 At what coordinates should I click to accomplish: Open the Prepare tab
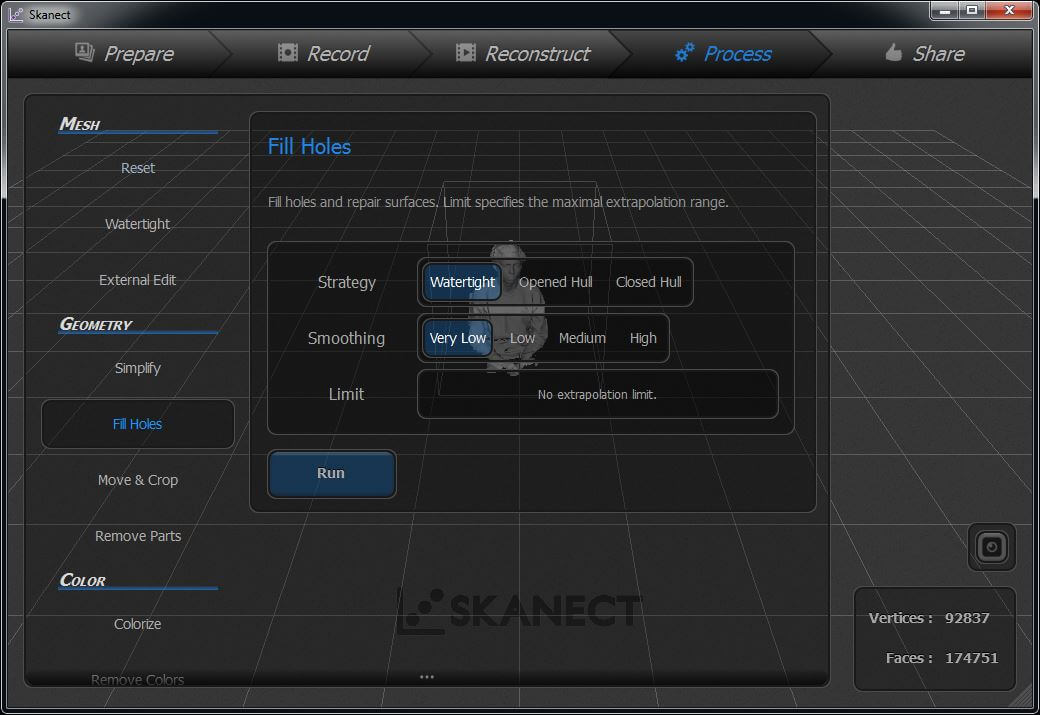tap(124, 53)
